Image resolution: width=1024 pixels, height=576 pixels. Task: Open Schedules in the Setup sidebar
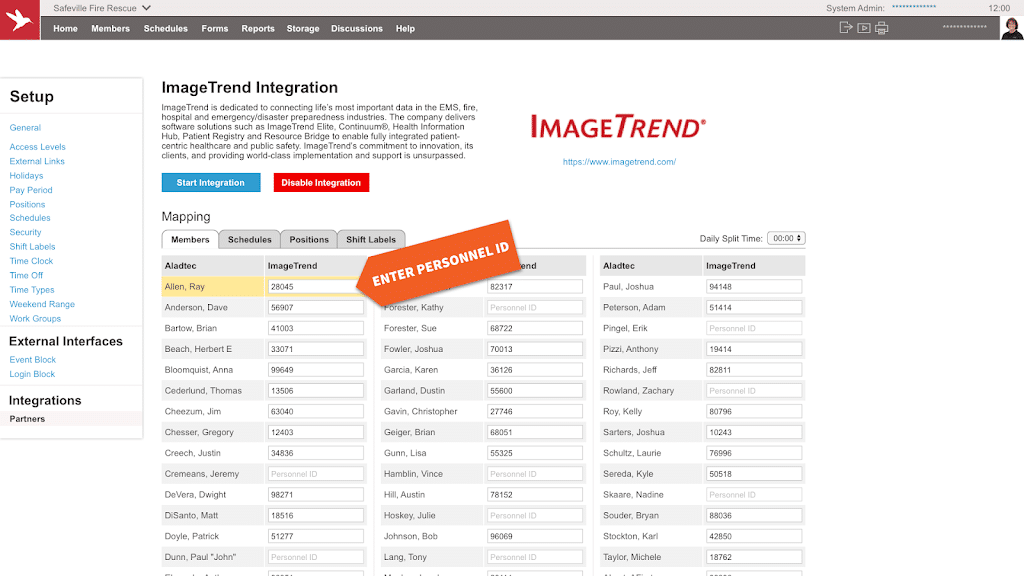[29, 218]
